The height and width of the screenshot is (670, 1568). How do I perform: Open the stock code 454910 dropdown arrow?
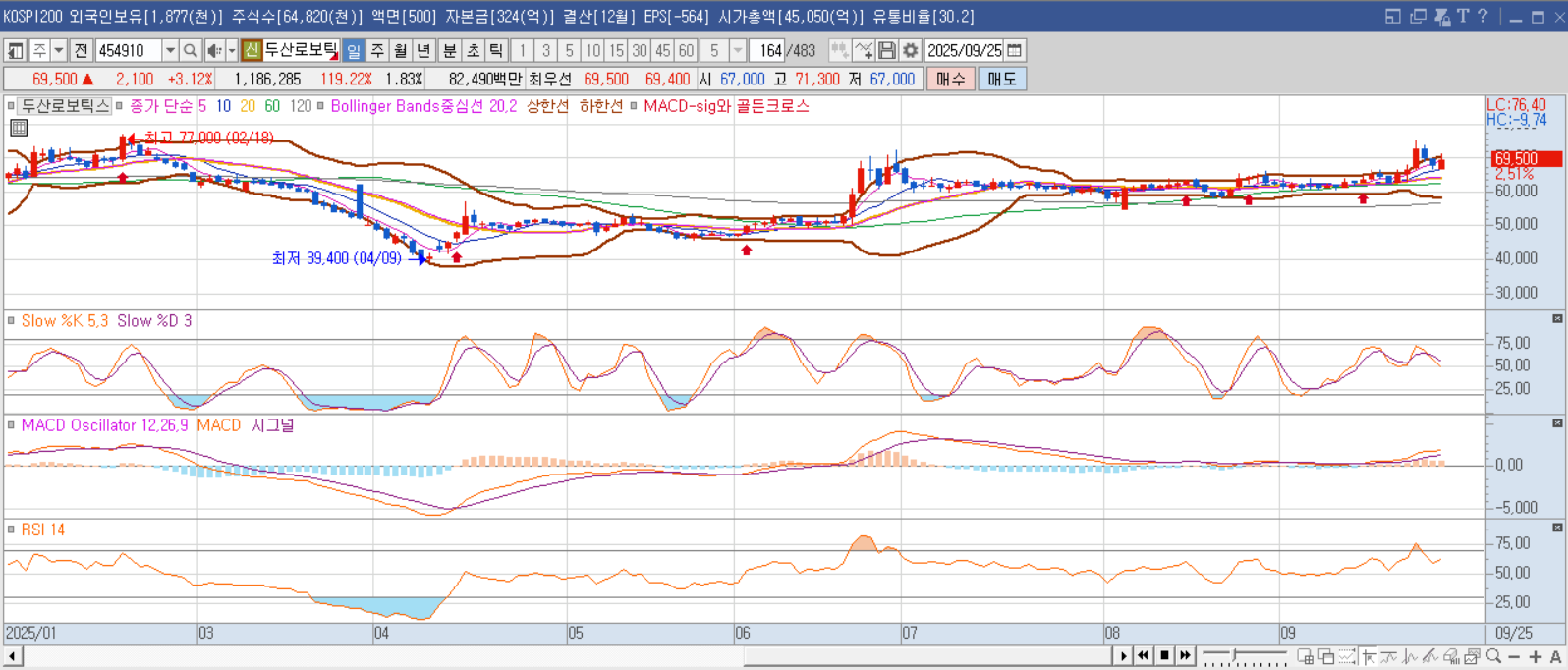coord(170,50)
